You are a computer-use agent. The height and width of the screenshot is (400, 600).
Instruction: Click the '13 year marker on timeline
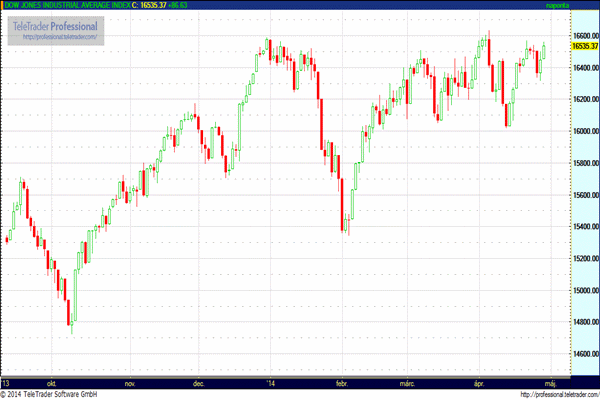6,384
